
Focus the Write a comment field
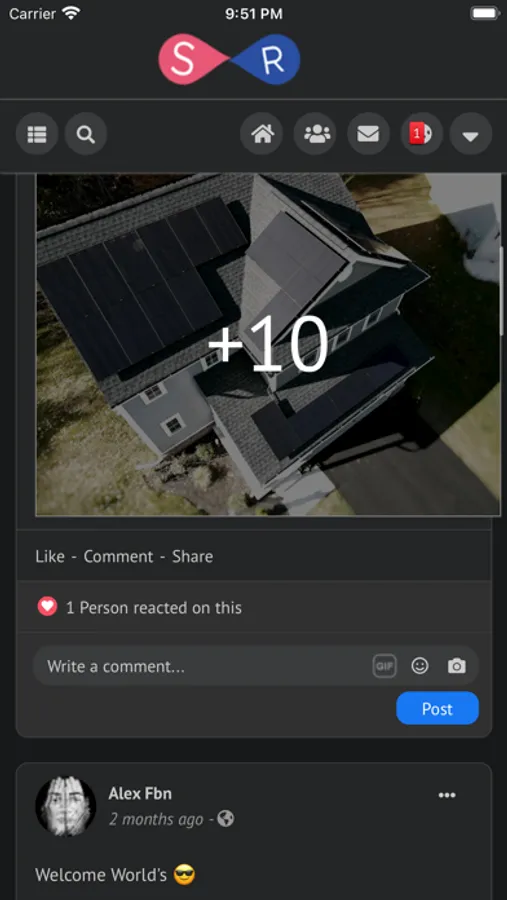201,666
